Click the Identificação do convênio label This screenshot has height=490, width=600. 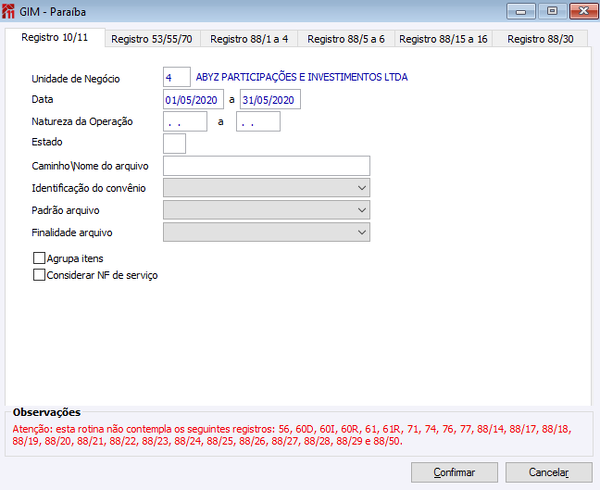(x=89, y=188)
